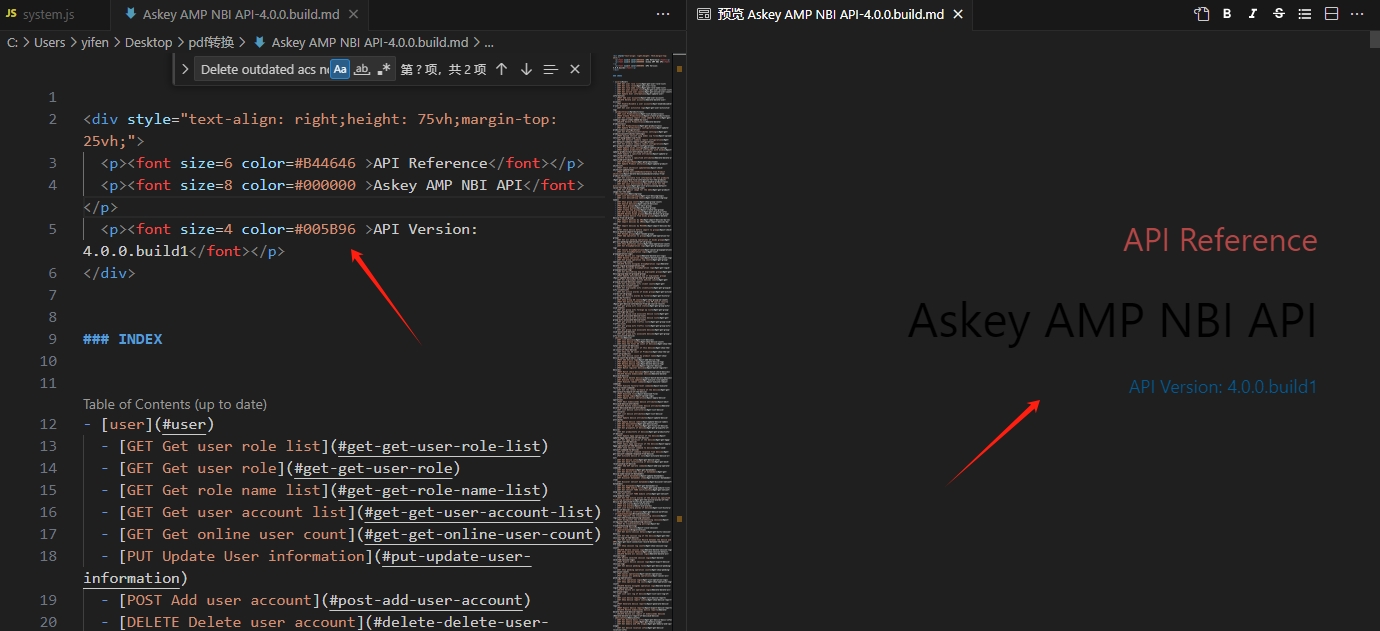Click color value #B44646 on line 3

[x=325, y=163]
